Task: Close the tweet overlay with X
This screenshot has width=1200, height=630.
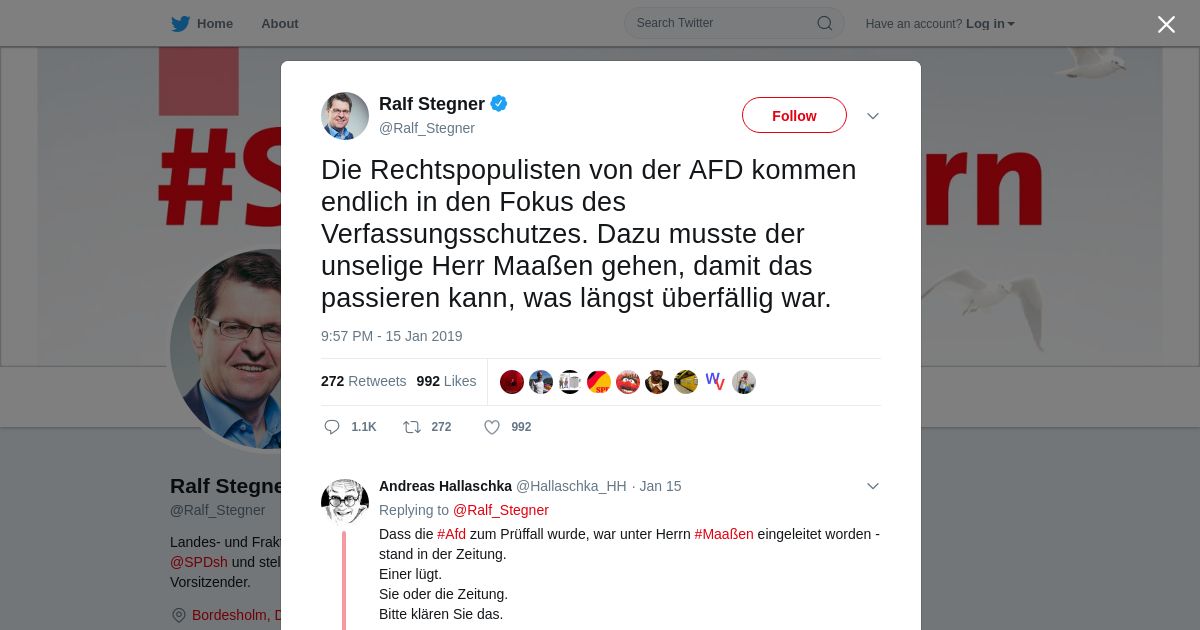Action: point(1166,24)
